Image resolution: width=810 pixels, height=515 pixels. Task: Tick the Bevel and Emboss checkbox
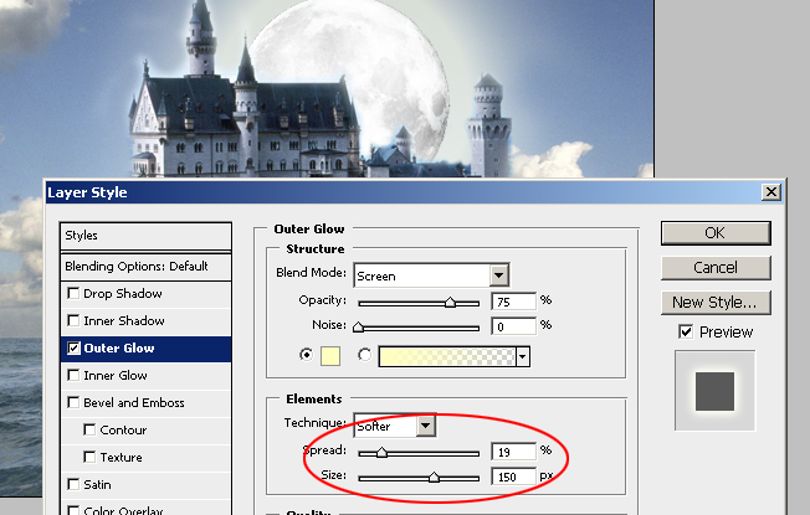73,402
